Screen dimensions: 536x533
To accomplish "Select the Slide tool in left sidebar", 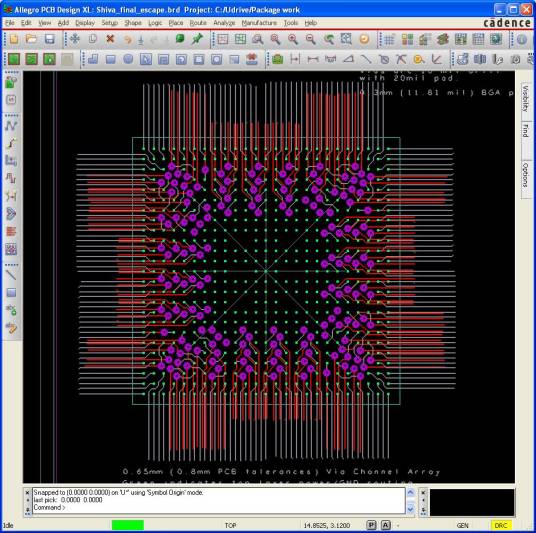I will click(x=11, y=143).
